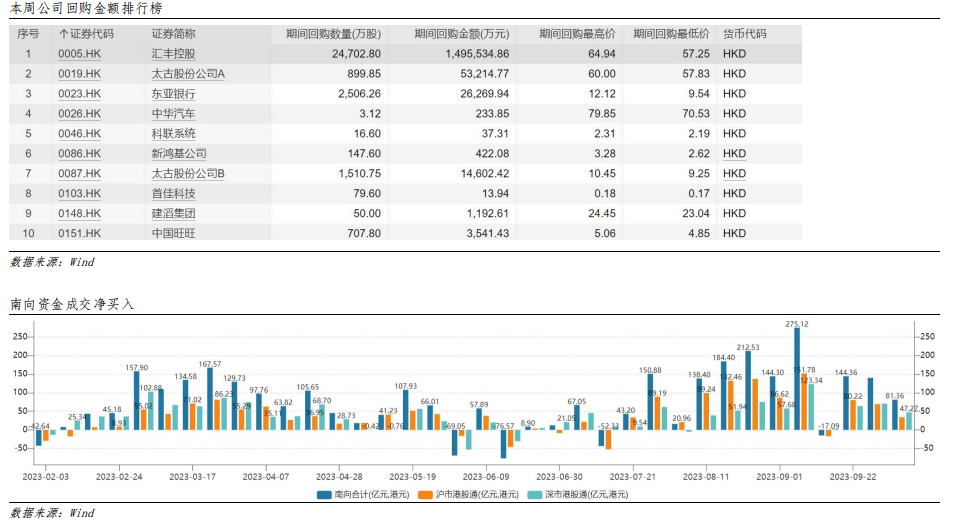Click the 首佳科技 security name

[174, 193]
